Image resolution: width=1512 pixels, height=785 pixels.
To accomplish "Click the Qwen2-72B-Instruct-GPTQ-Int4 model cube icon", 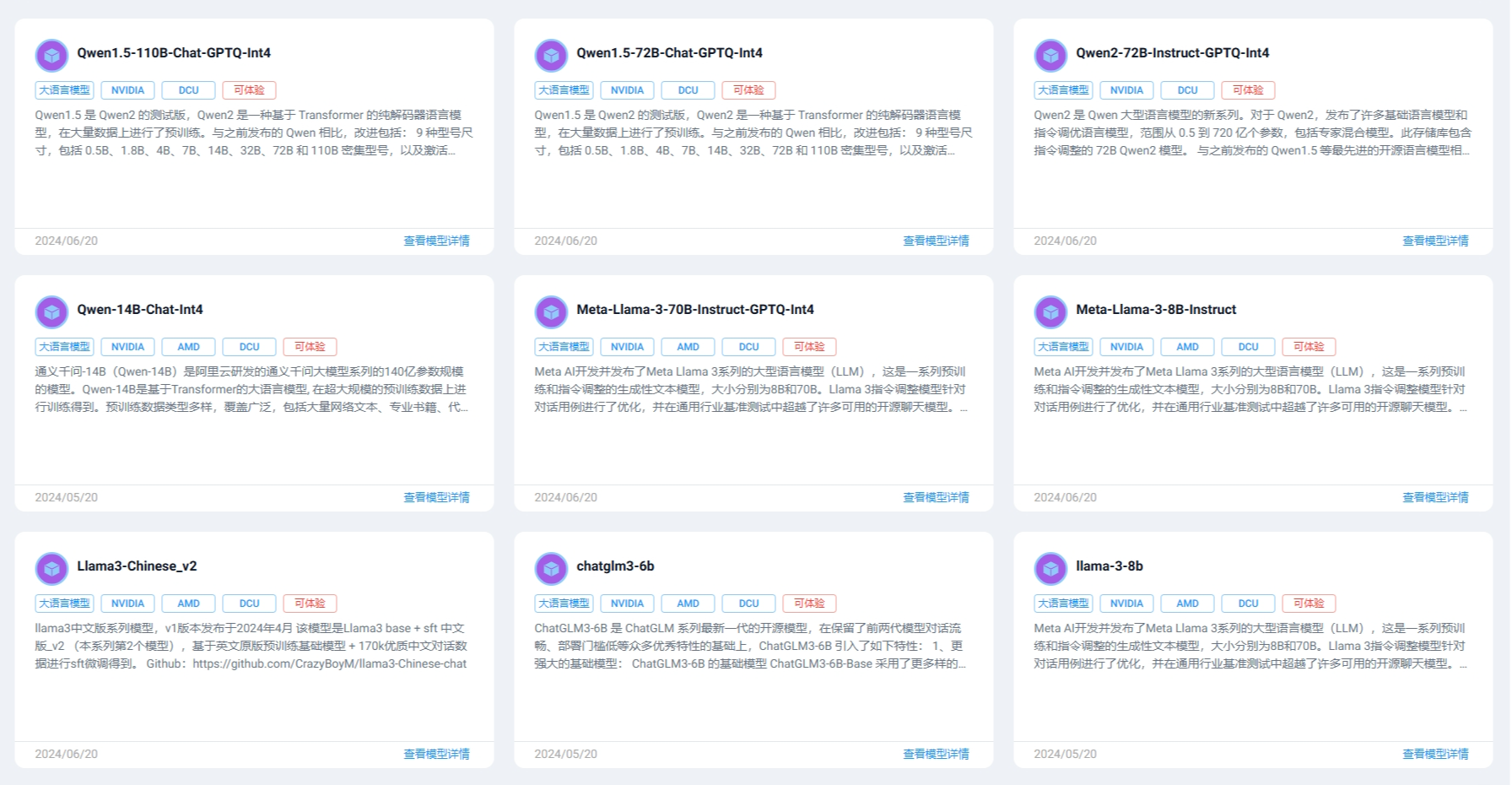I will click(x=1050, y=56).
